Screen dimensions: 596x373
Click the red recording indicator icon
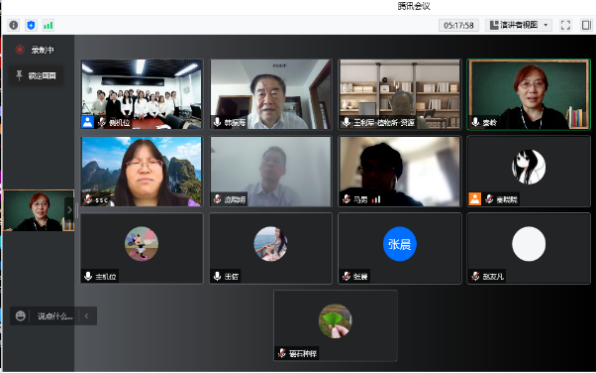click(x=20, y=49)
